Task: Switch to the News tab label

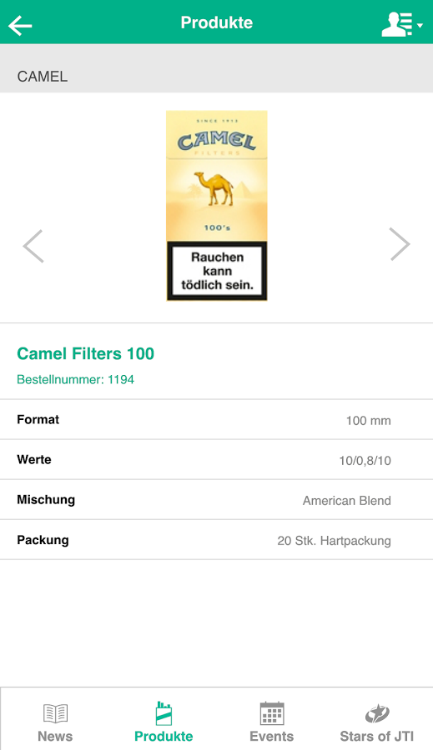Action: click(x=55, y=736)
